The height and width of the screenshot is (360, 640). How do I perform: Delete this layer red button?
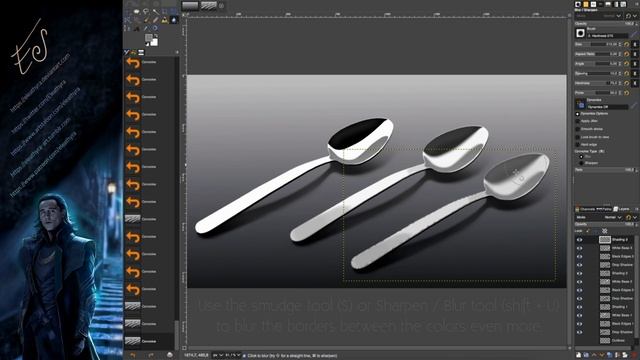[x=634, y=355]
